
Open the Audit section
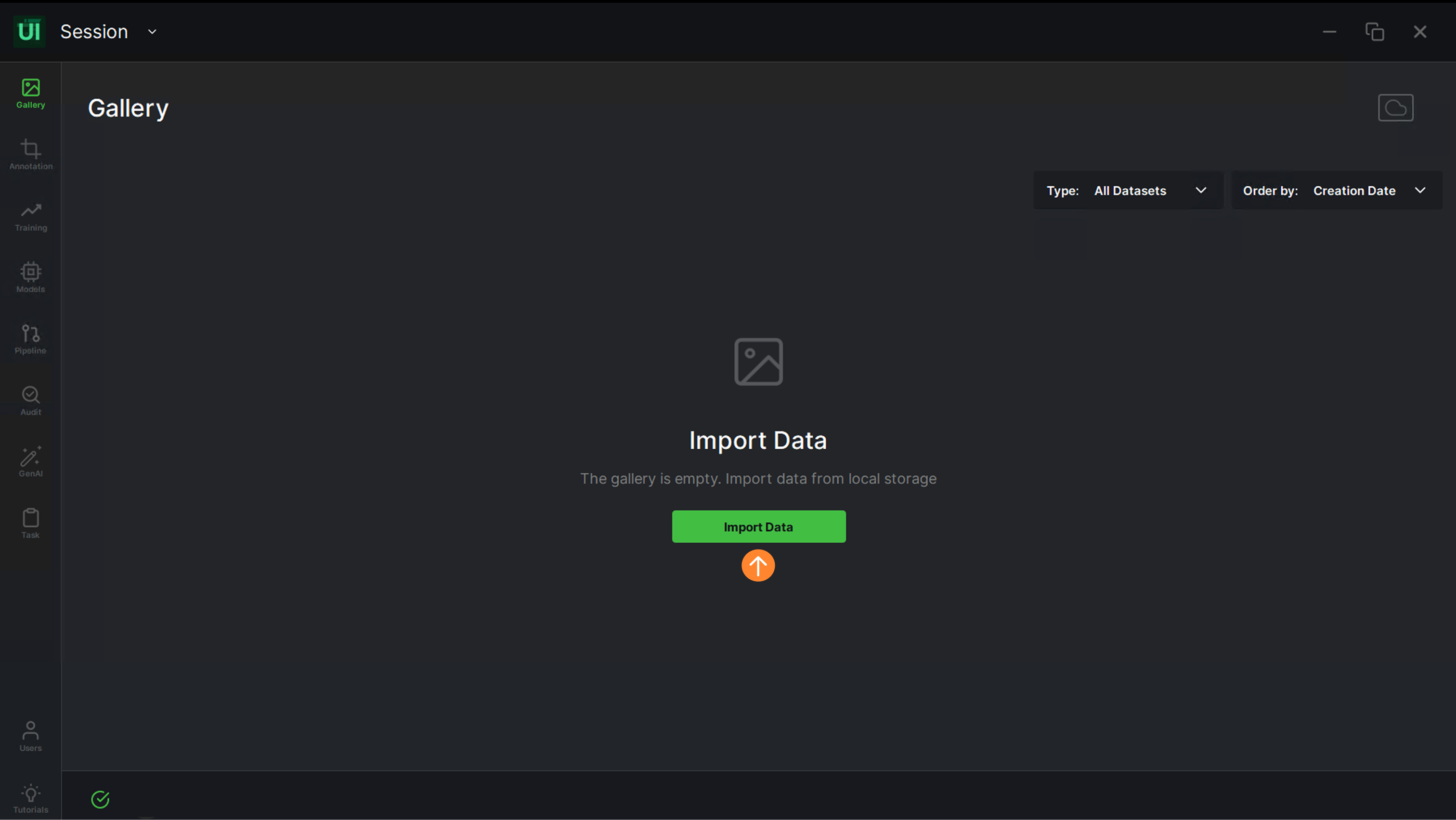click(x=30, y=401)
